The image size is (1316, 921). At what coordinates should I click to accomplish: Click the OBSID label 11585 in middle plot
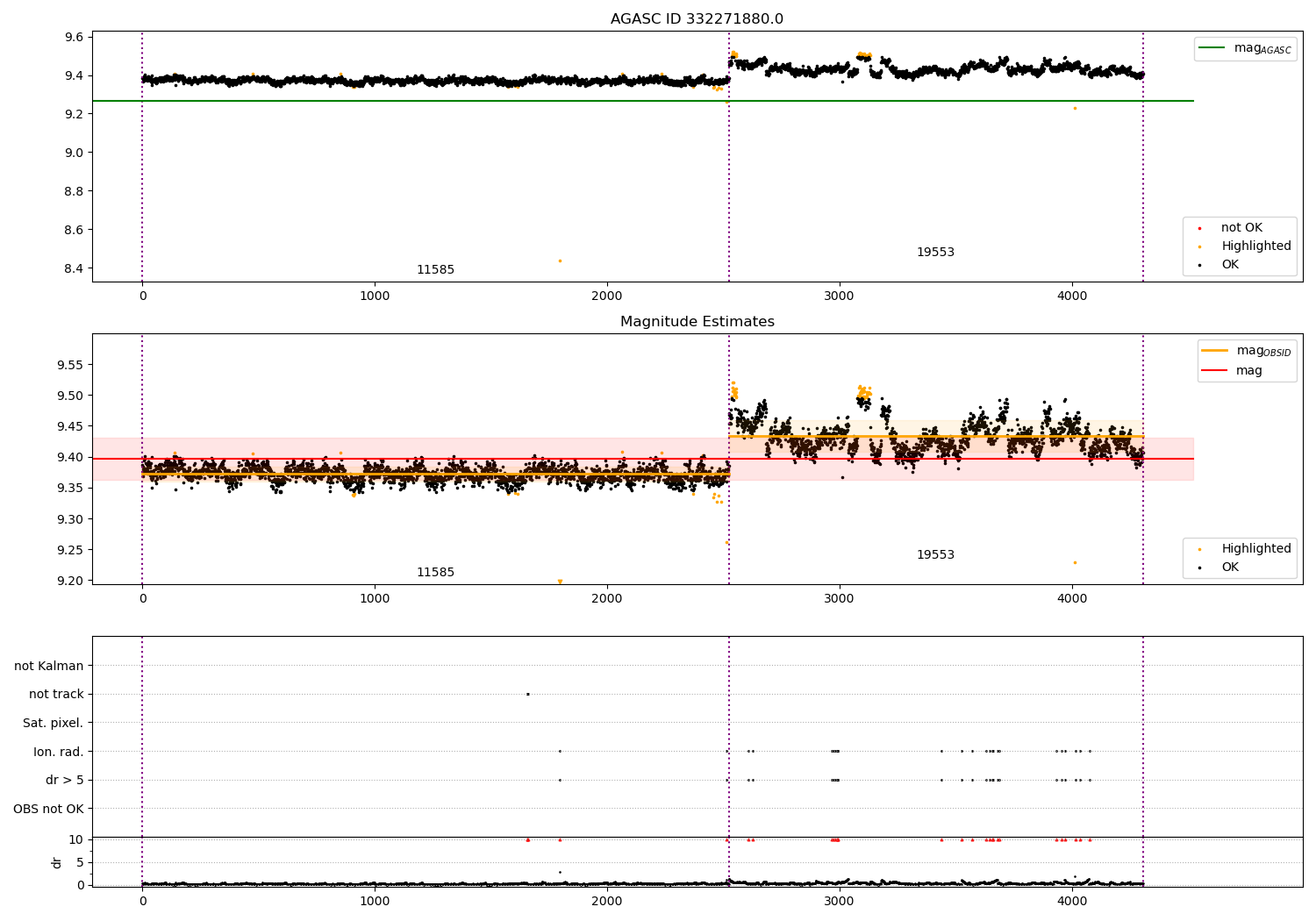[x=435, y=573]
